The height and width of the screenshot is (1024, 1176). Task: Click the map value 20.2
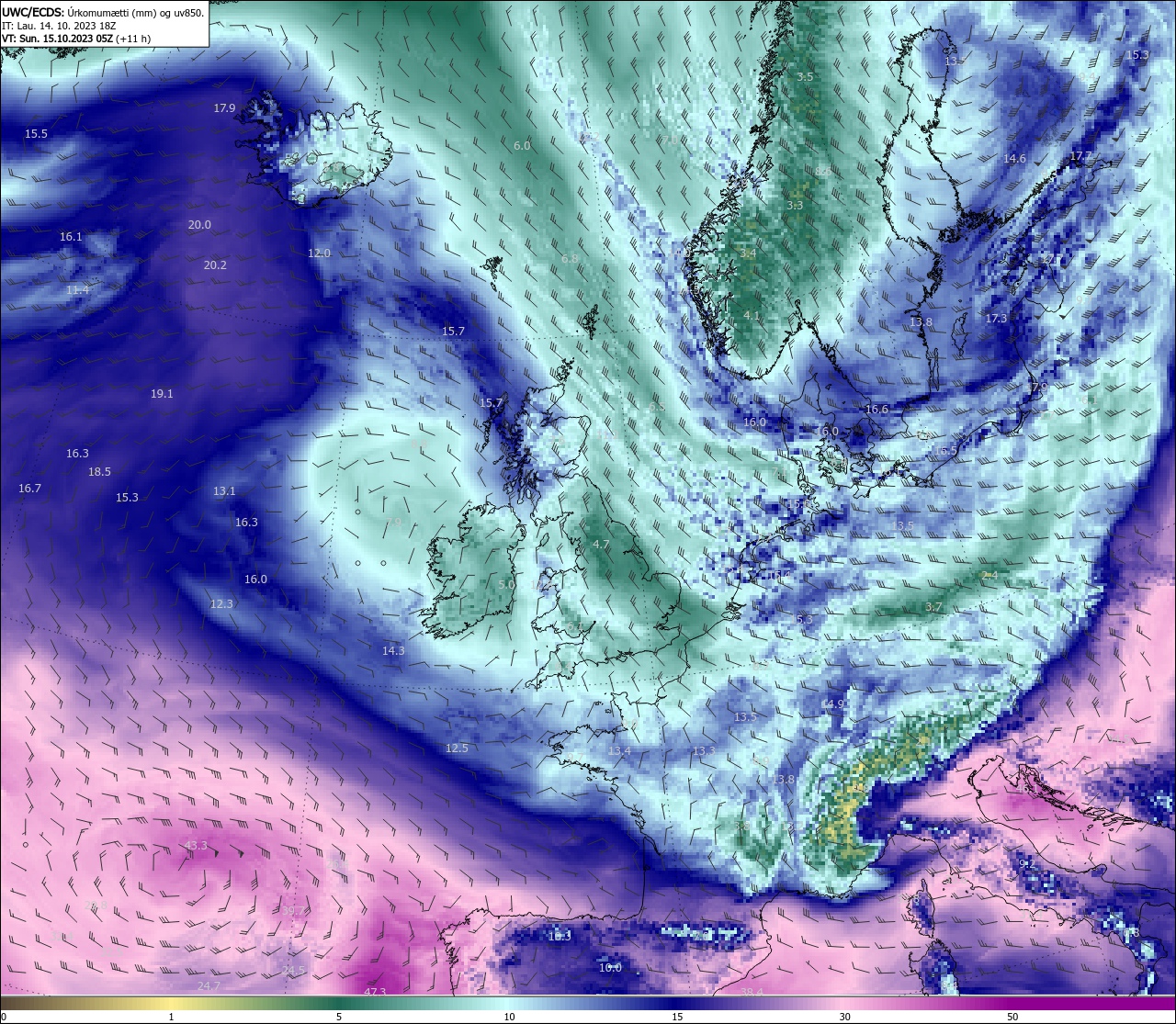[x=215, y=265]
